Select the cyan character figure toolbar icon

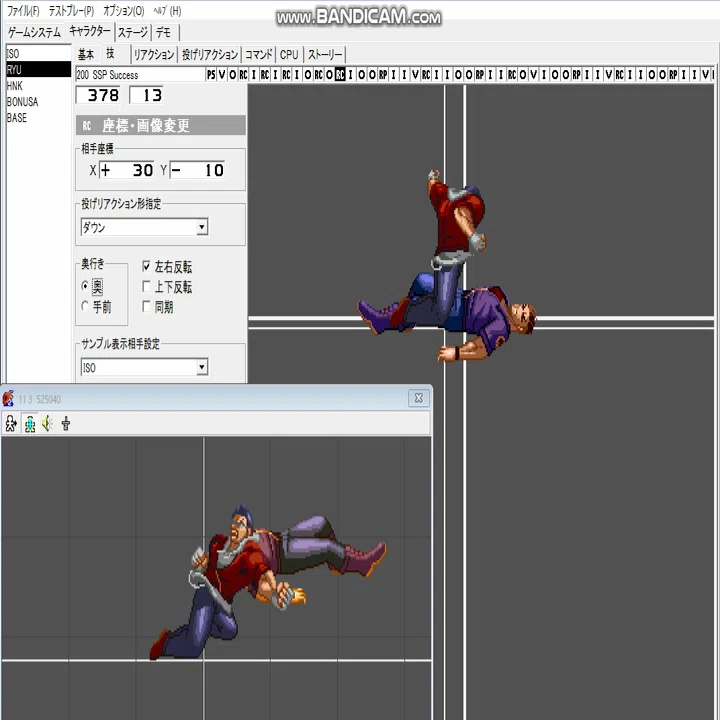point(30,423)
